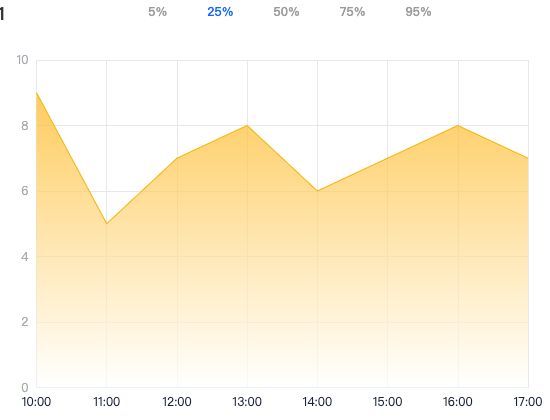This screenshot has width=550, height=420.
Task: Click the 14:00 dip data point
Action: click(317, 191)
